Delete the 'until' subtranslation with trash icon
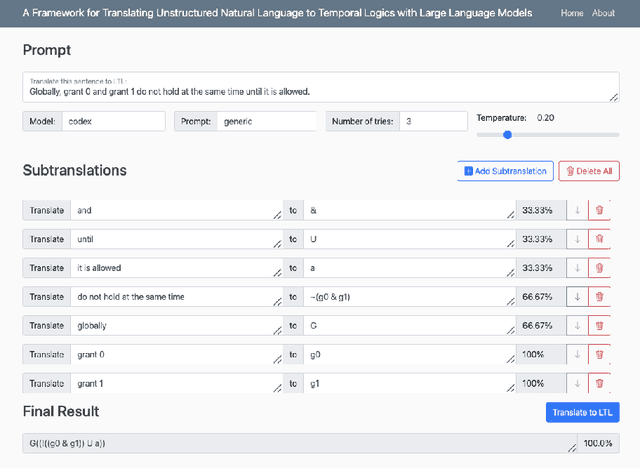The width and height of the screenshot is (640, 469). pyautogui.click(x=599, y=240)
